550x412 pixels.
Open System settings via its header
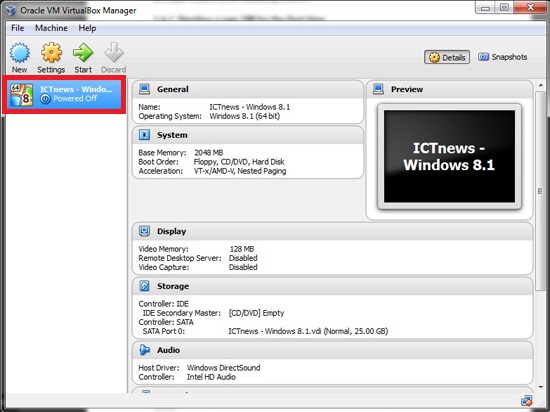172,135
